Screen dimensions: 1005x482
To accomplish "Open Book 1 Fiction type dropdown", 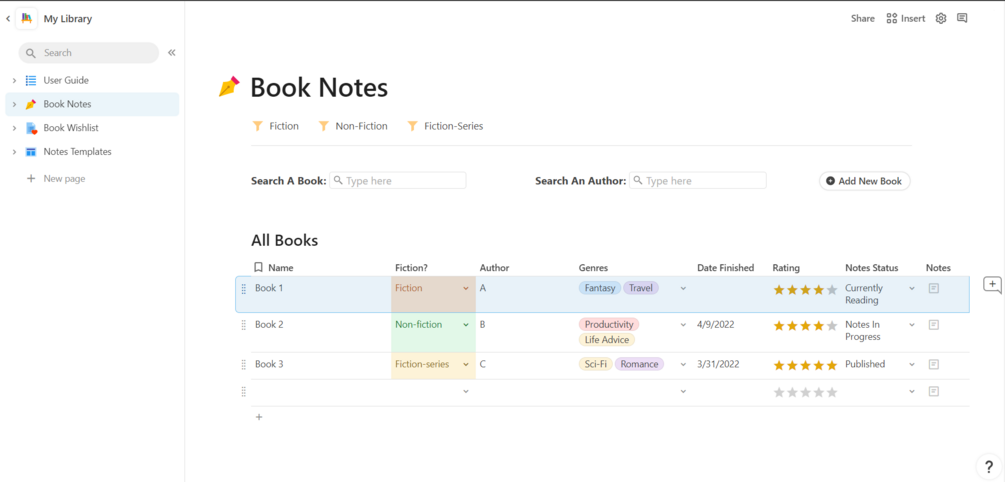I will (466, 288).
